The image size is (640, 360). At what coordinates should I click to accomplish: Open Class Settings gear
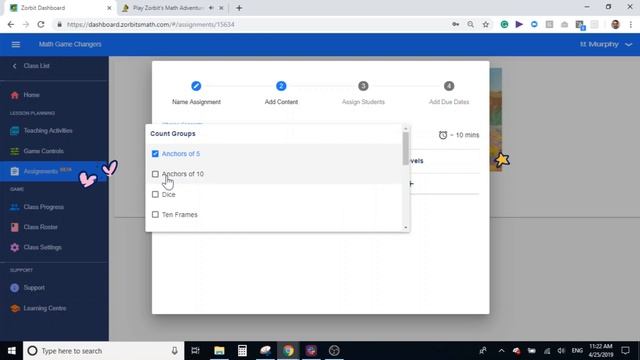click(15, 247)
